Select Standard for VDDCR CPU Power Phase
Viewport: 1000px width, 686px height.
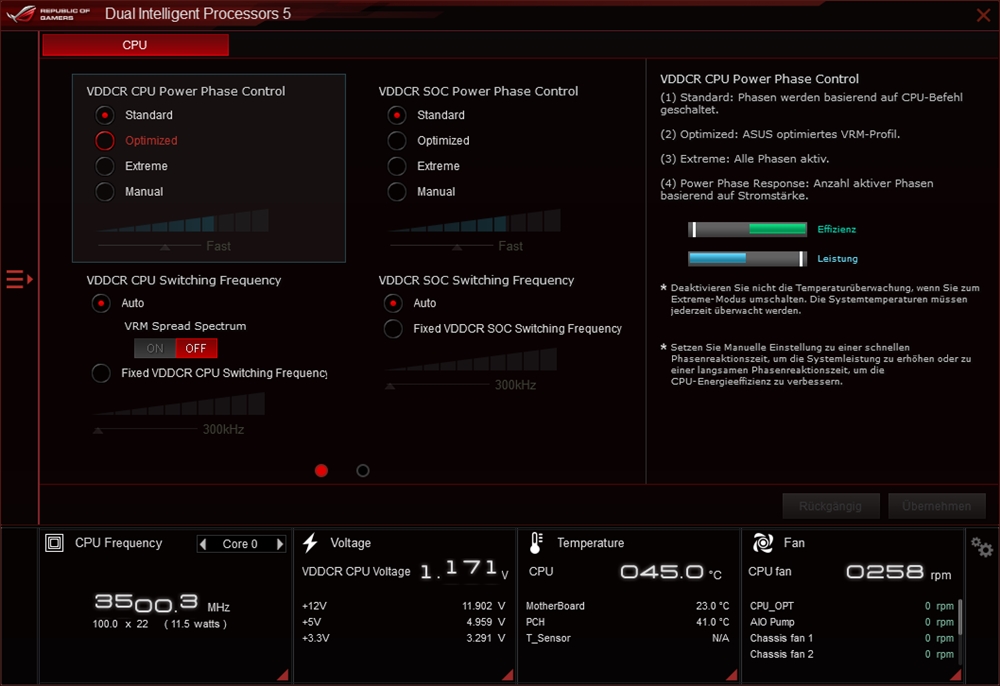tap(105, 115)
